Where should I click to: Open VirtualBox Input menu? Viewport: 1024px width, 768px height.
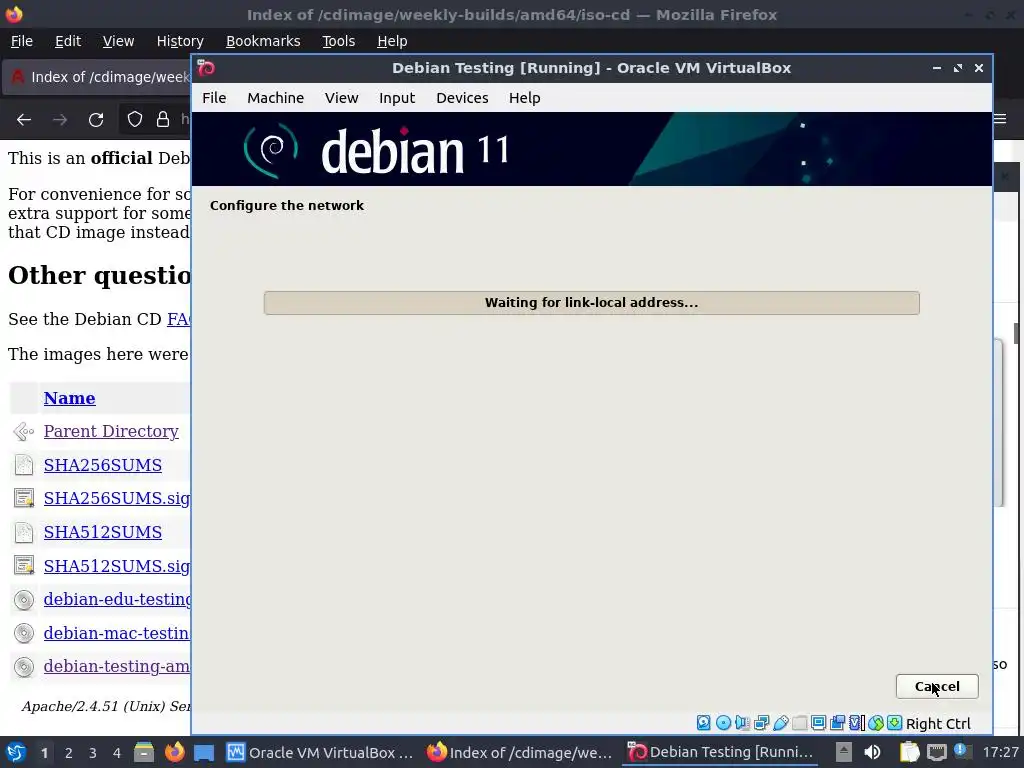[x=397, y=98]
